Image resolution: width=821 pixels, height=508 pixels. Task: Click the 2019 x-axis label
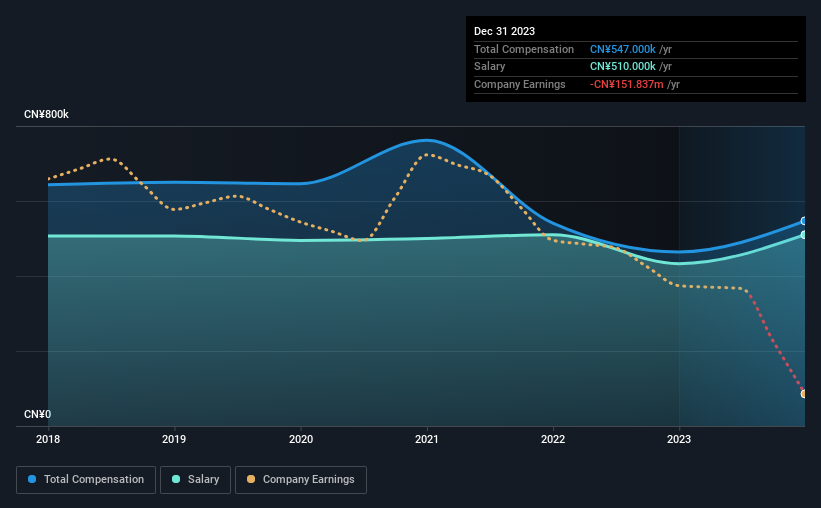coord(174,439)
